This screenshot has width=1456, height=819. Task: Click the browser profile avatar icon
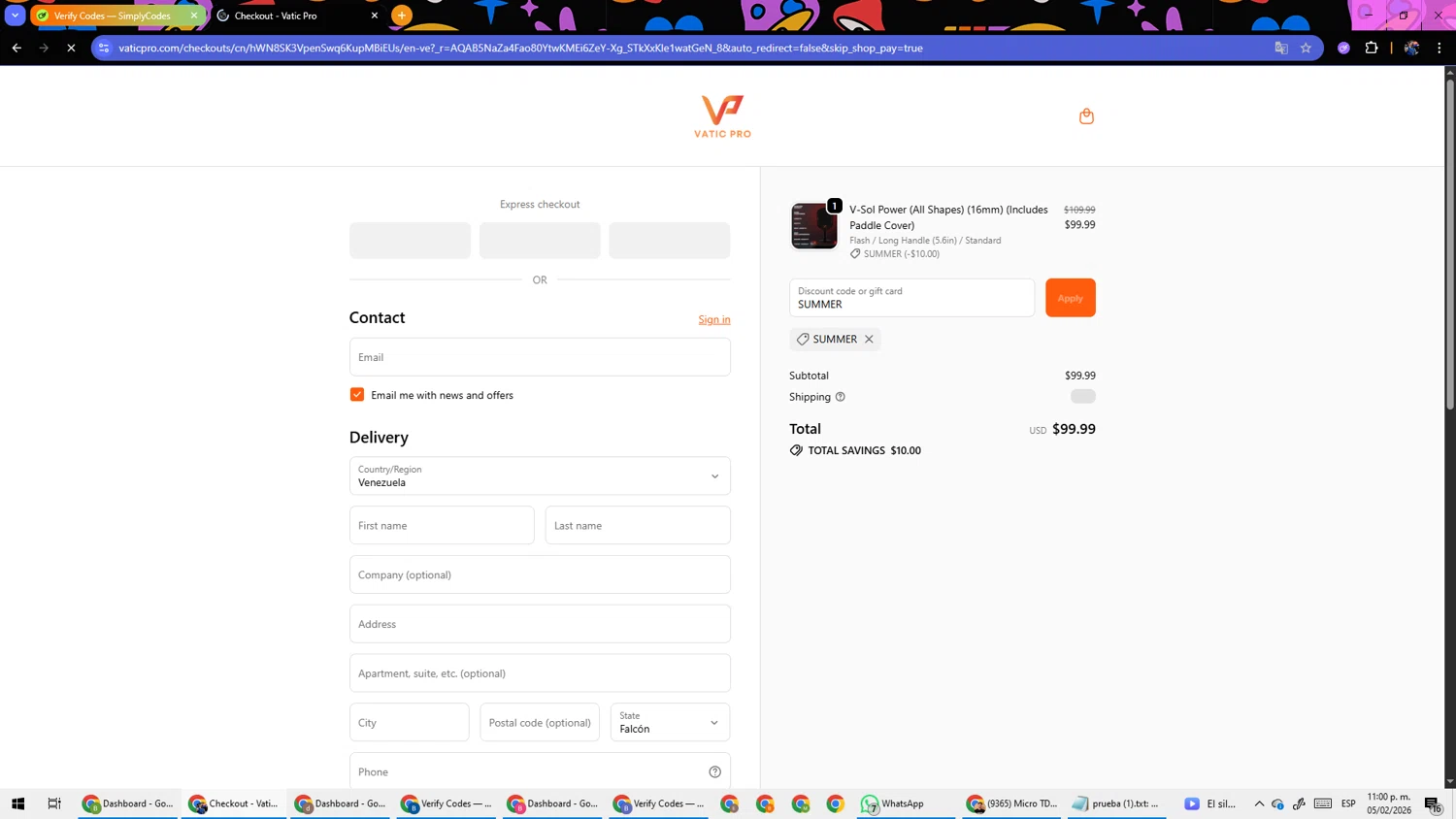(1411, 48)
